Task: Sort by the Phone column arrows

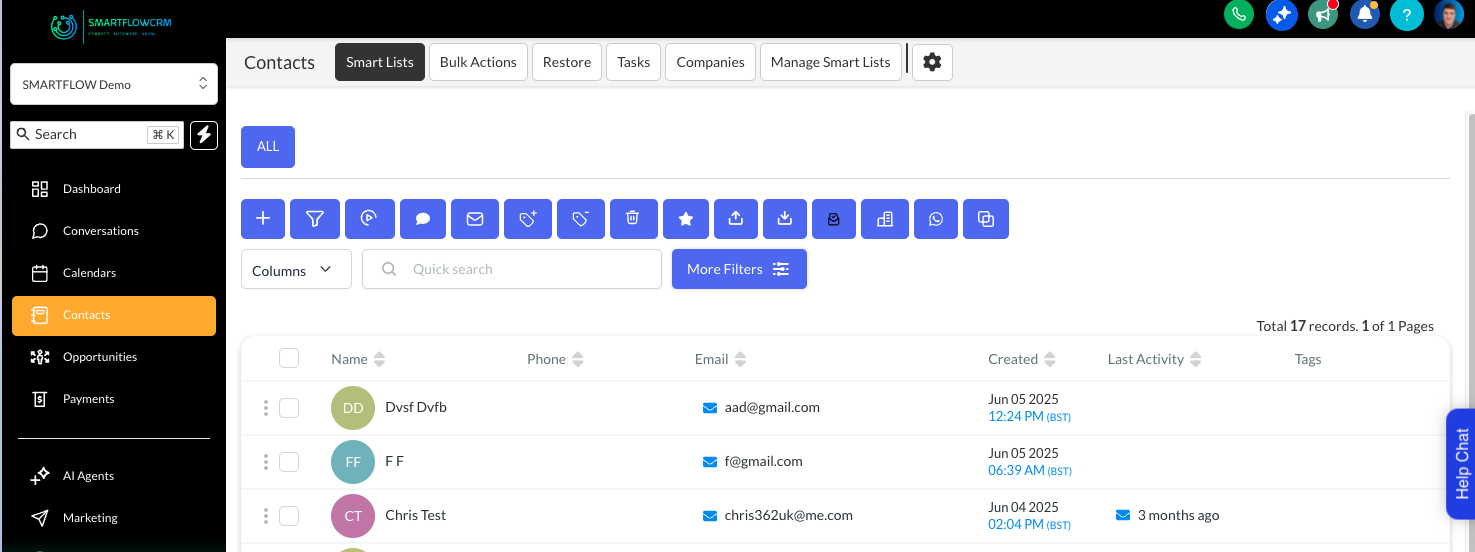Action: coord(578,359)
